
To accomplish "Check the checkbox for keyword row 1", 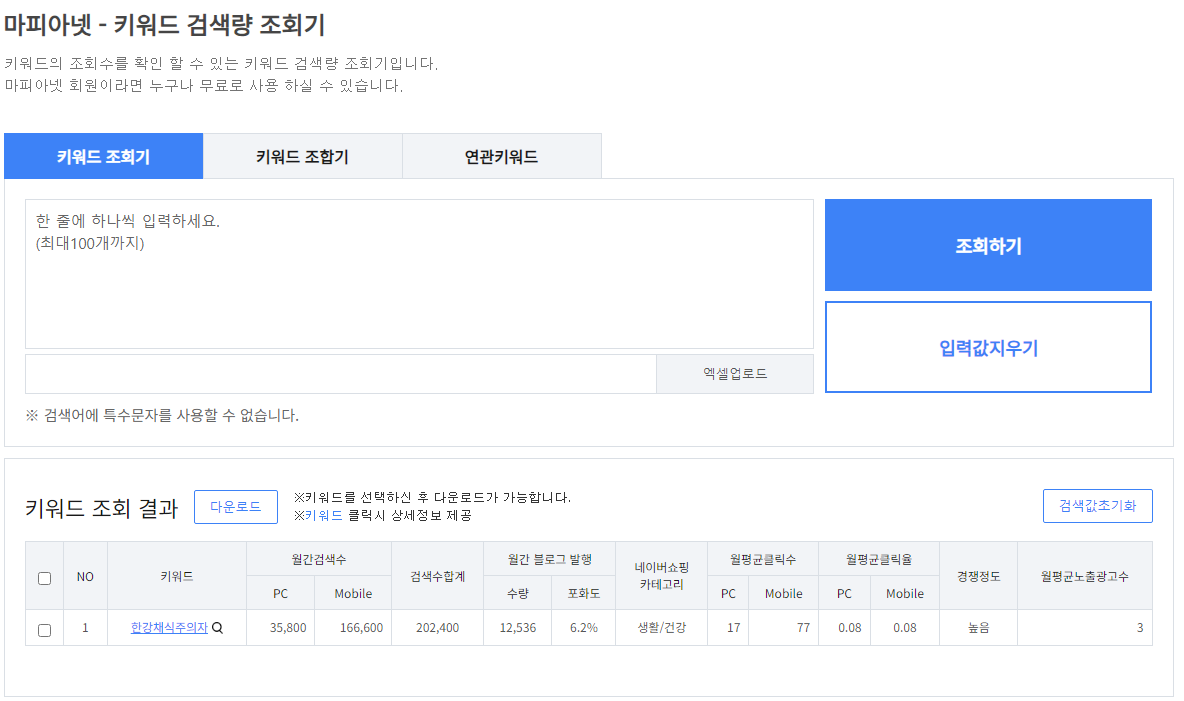I will click(43, 628).
